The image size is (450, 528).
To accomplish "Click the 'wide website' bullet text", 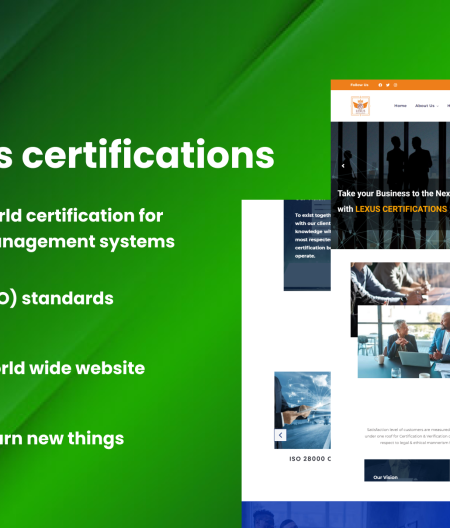I will click(x=87, y=368).
